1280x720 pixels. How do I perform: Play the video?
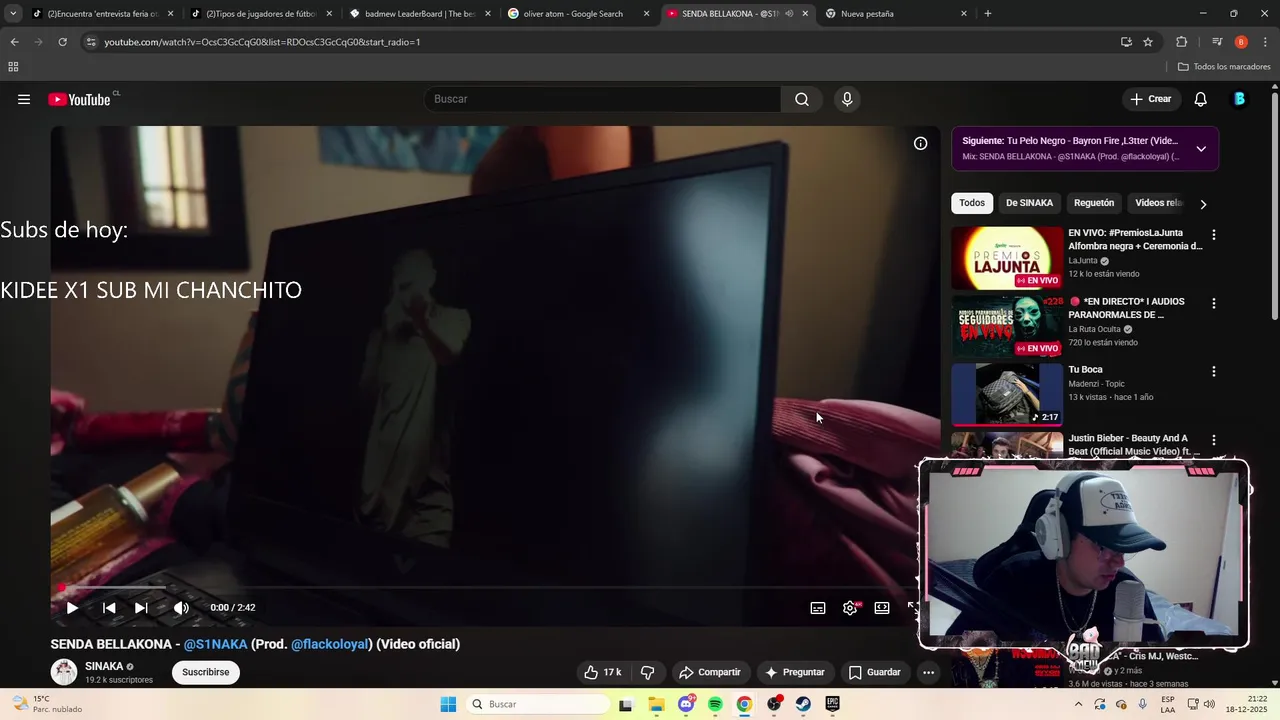[72, 608]
